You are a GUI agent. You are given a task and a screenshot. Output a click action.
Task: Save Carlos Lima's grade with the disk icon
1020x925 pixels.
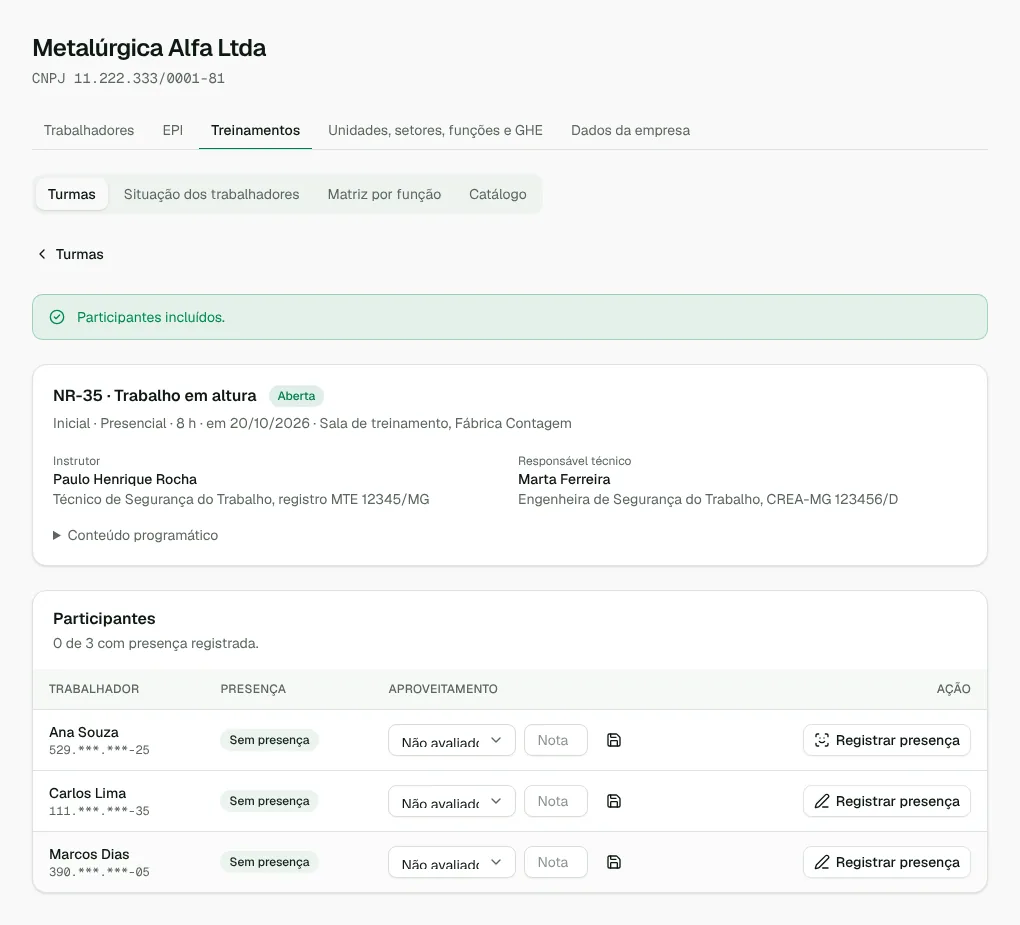tap(613, 801)
